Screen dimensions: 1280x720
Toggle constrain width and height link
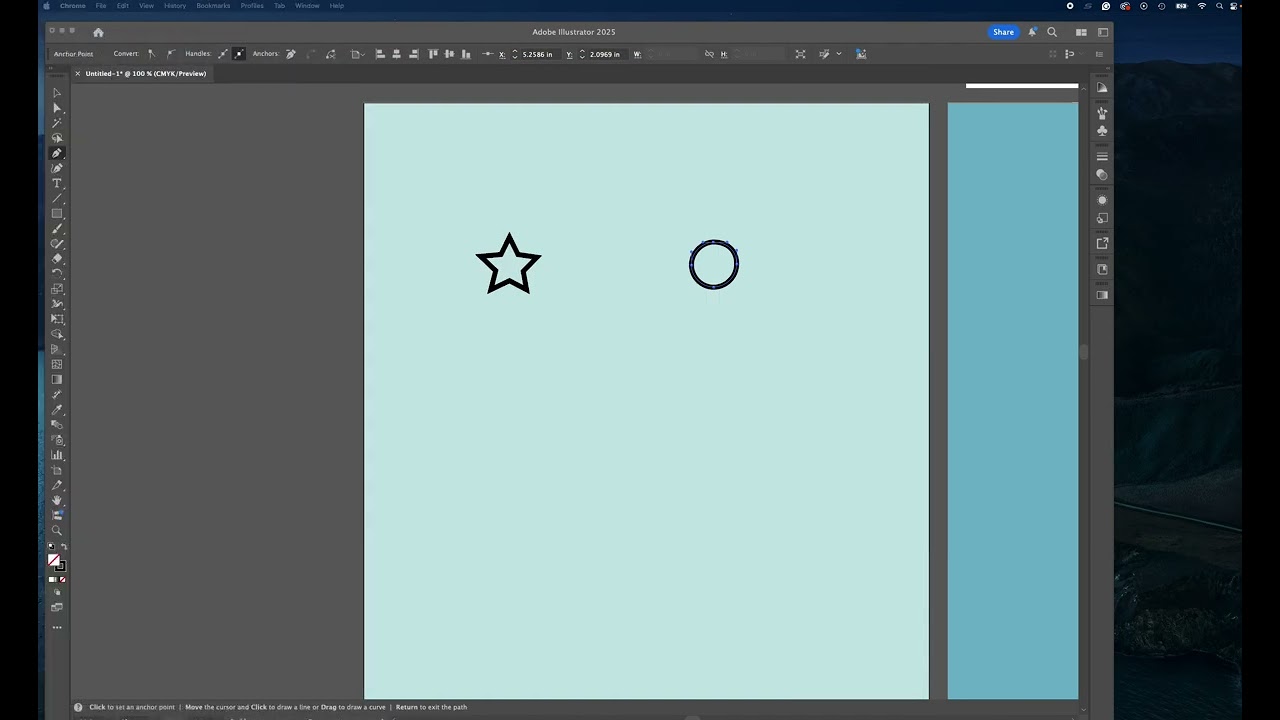click(x=709, y=54)
